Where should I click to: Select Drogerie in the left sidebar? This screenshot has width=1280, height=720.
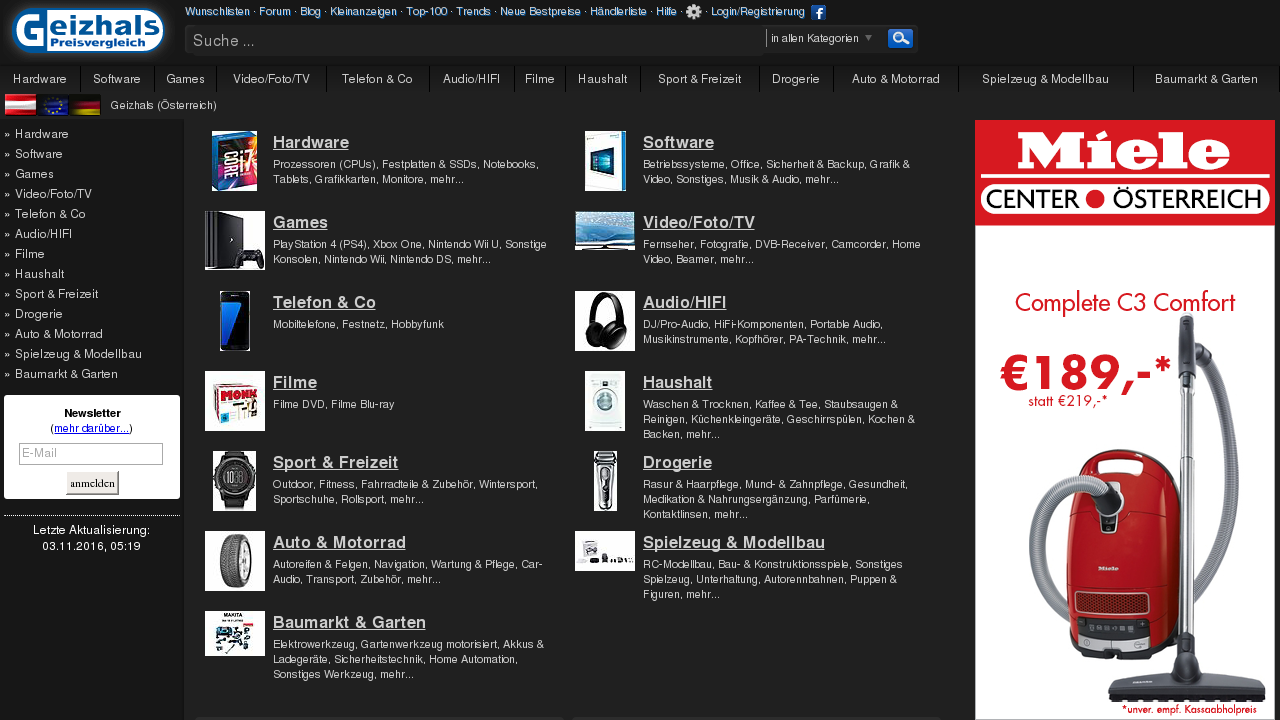coord(39,314)
